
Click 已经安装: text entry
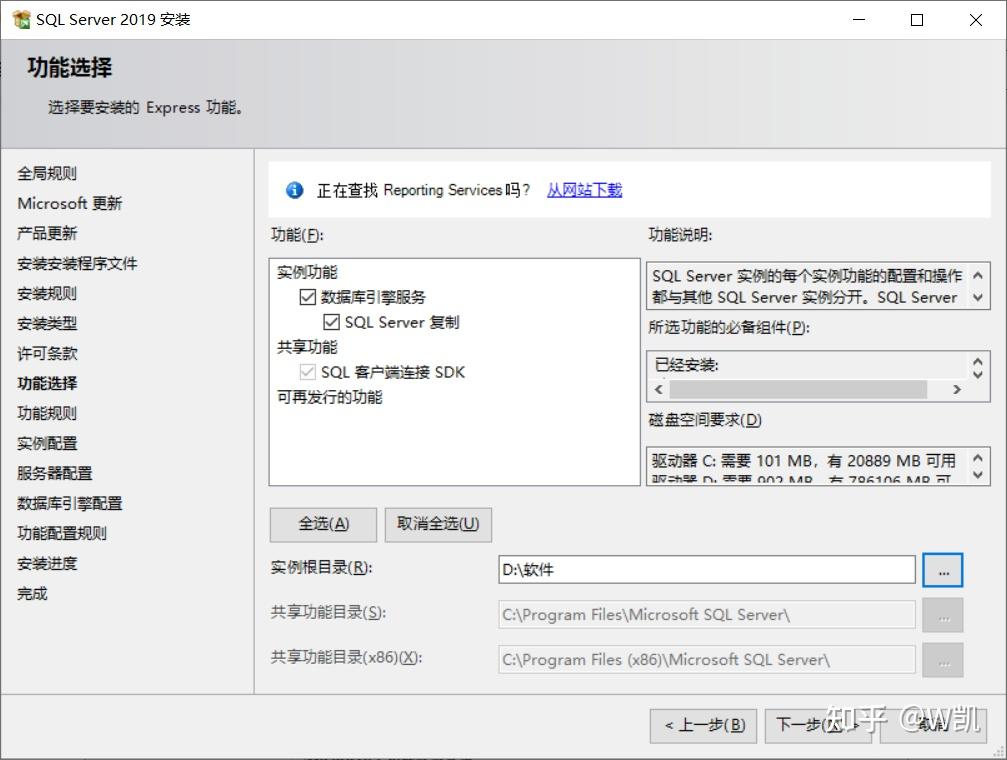[x=687, y=365]
